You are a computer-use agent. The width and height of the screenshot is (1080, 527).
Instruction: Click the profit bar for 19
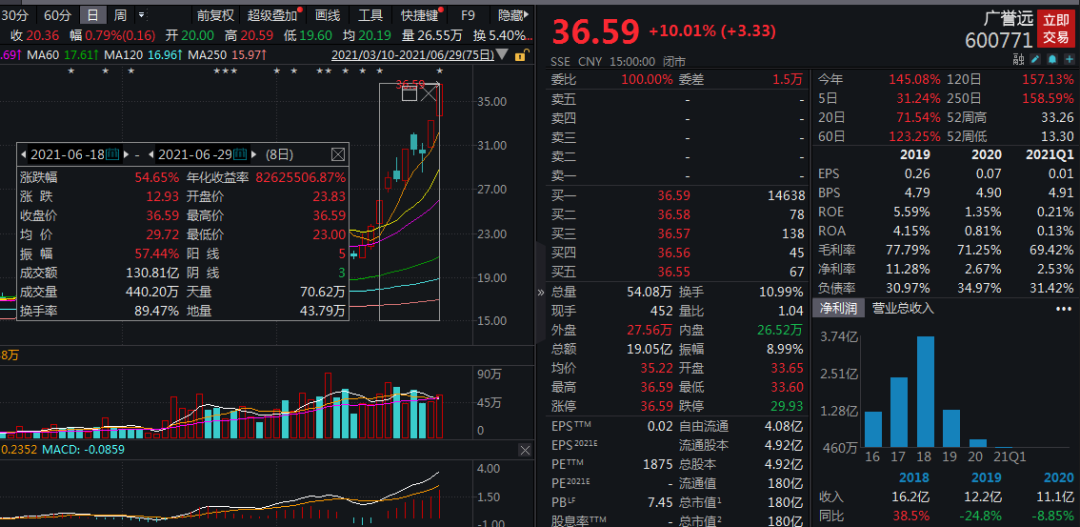951,428
